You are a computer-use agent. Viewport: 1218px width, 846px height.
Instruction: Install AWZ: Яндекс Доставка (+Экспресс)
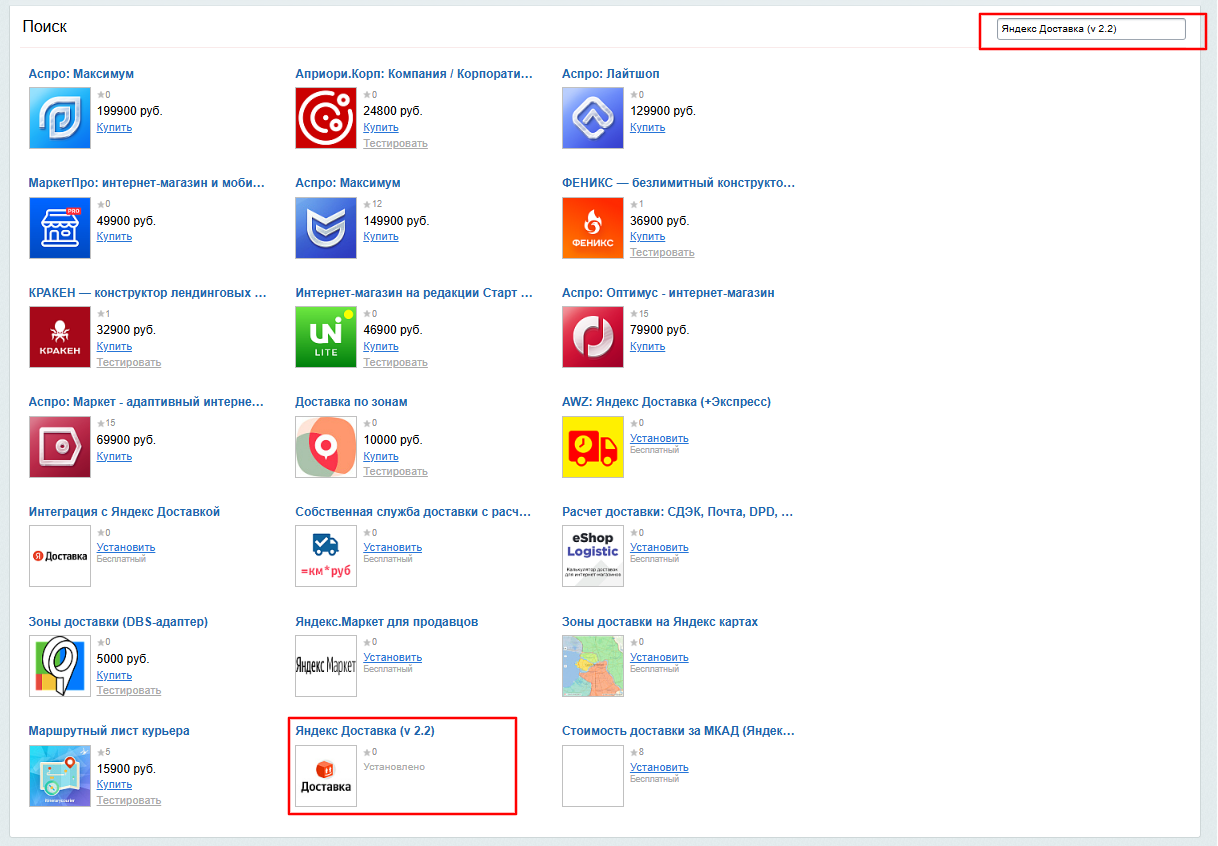coord(659,438)
